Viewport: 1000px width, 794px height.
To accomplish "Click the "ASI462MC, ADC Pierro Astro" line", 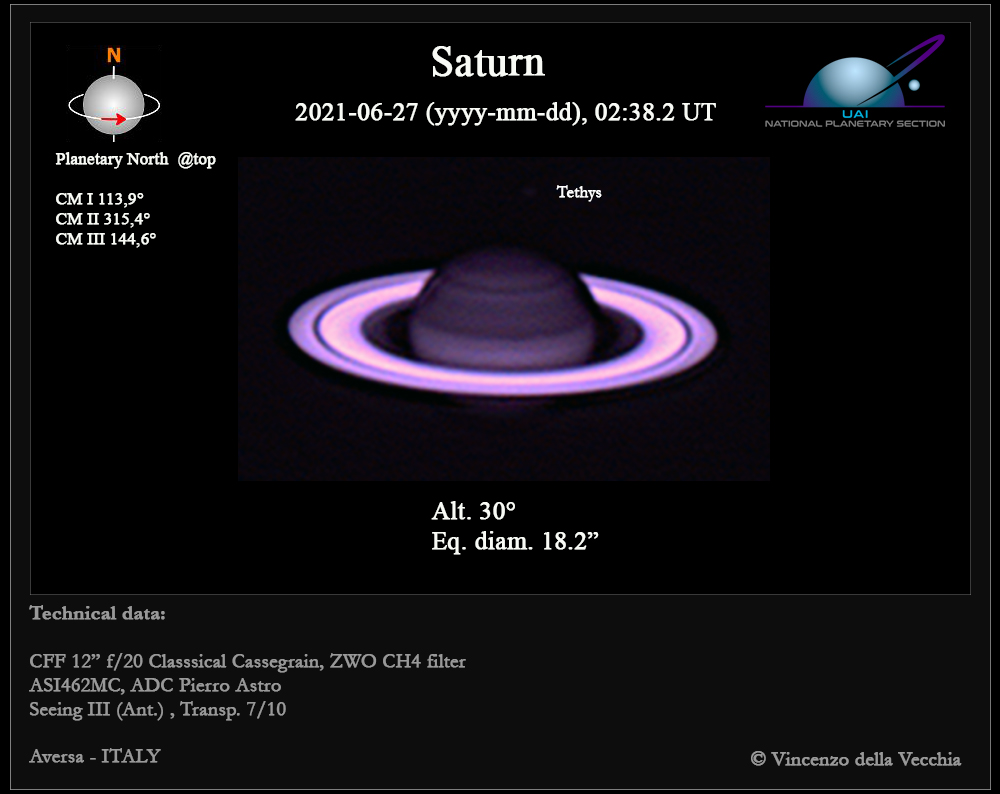I will coord(155,685).
